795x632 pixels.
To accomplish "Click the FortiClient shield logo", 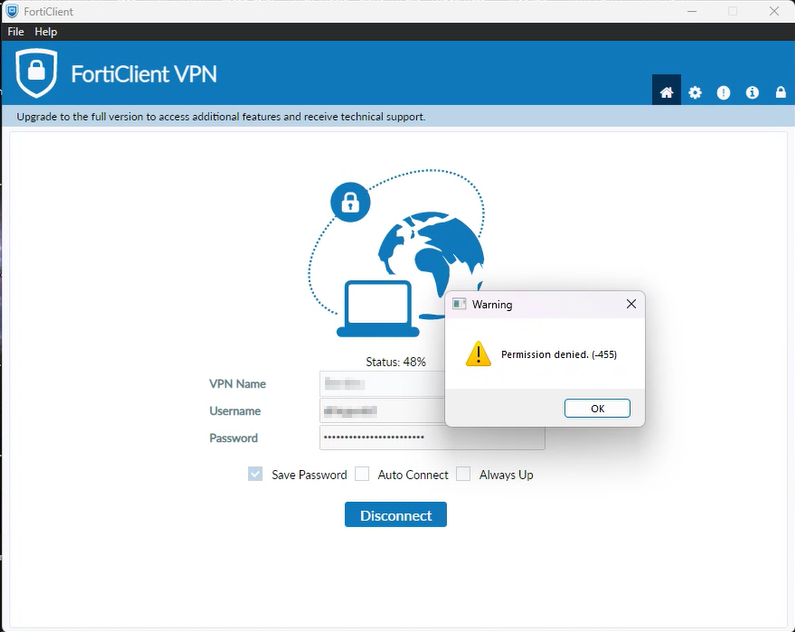I will (x=36, y=73).
